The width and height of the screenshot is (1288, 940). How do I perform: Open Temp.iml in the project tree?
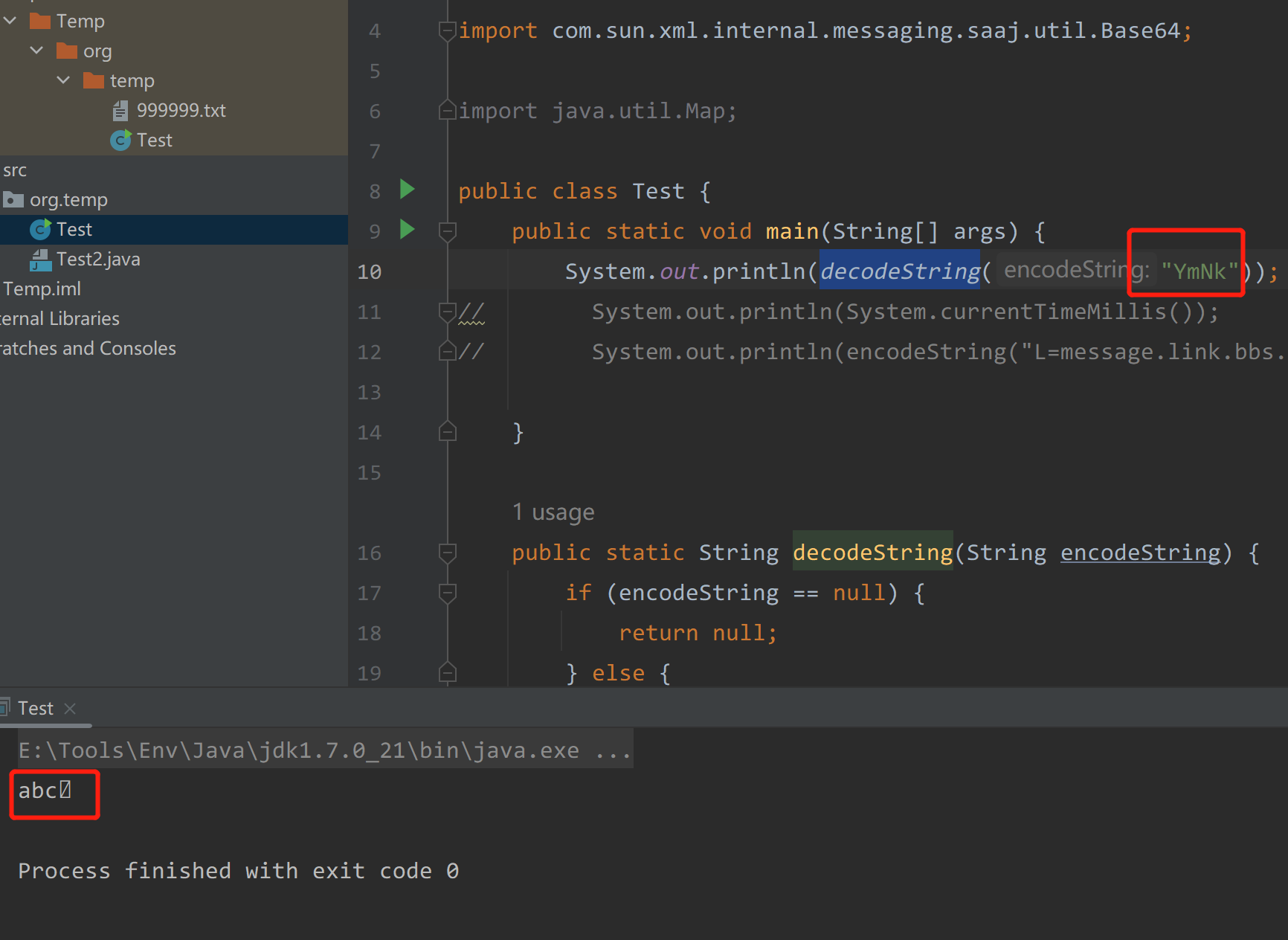[x=42, y=289]
